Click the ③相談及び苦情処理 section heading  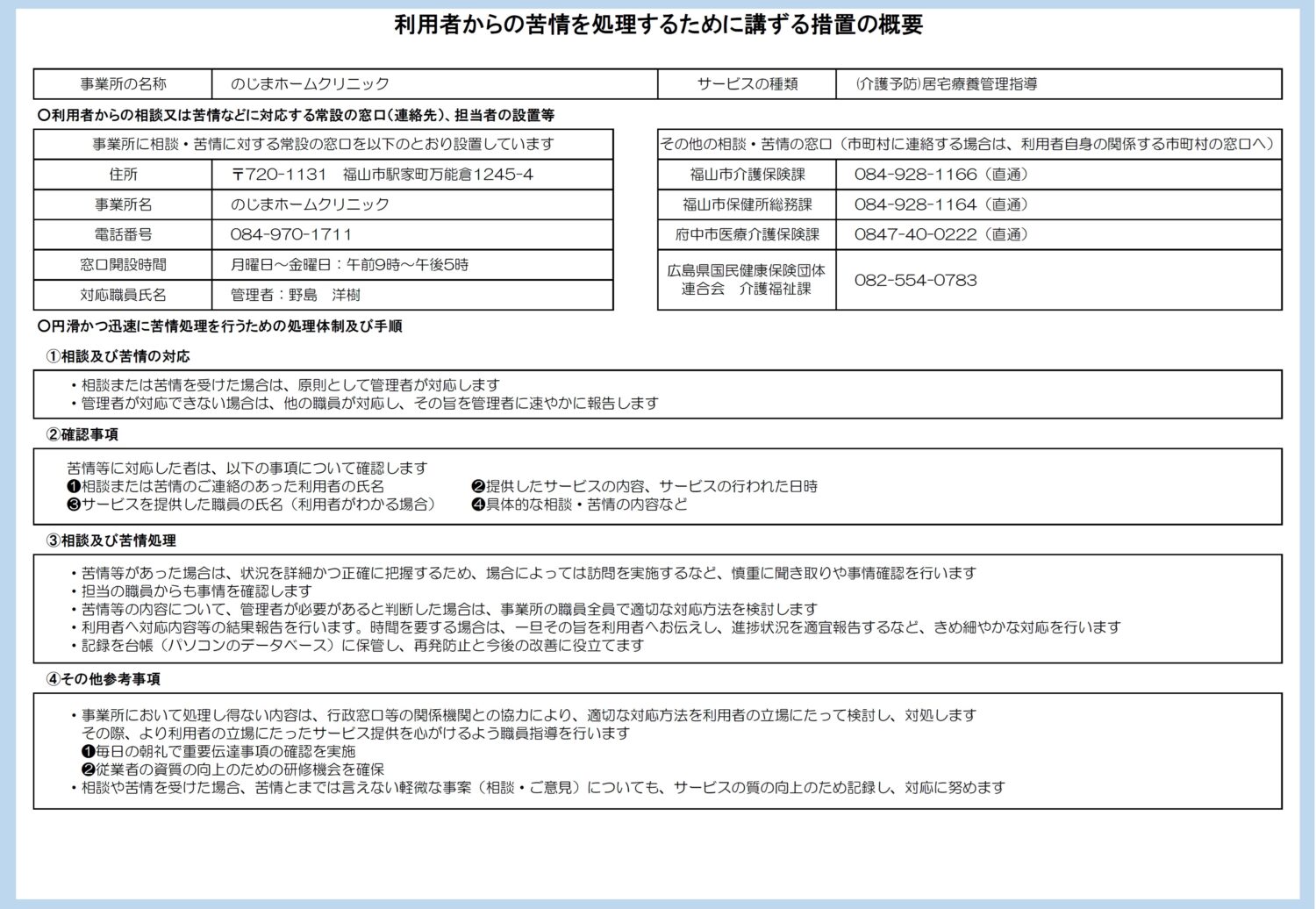[x=111, y=540]
